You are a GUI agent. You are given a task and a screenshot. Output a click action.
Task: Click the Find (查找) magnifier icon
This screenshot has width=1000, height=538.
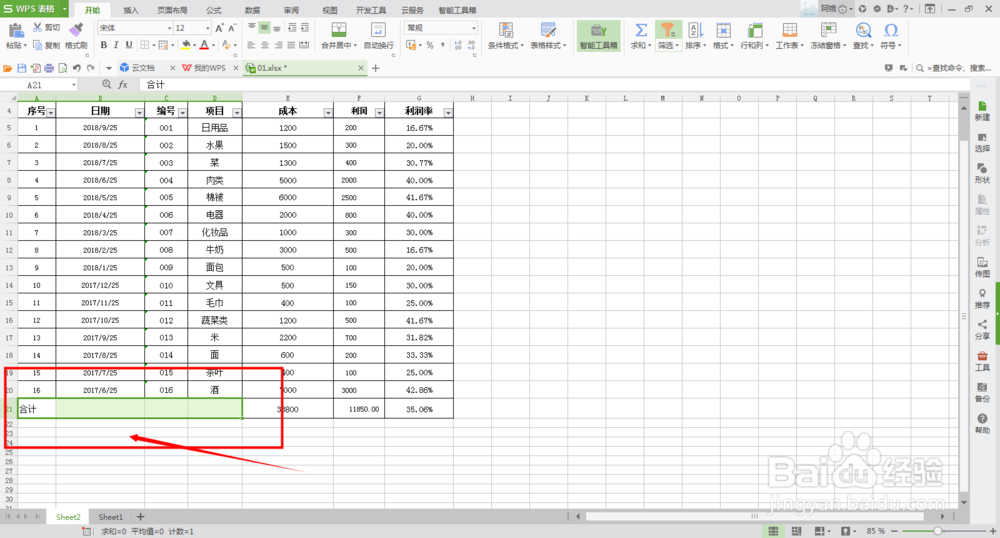863,30
